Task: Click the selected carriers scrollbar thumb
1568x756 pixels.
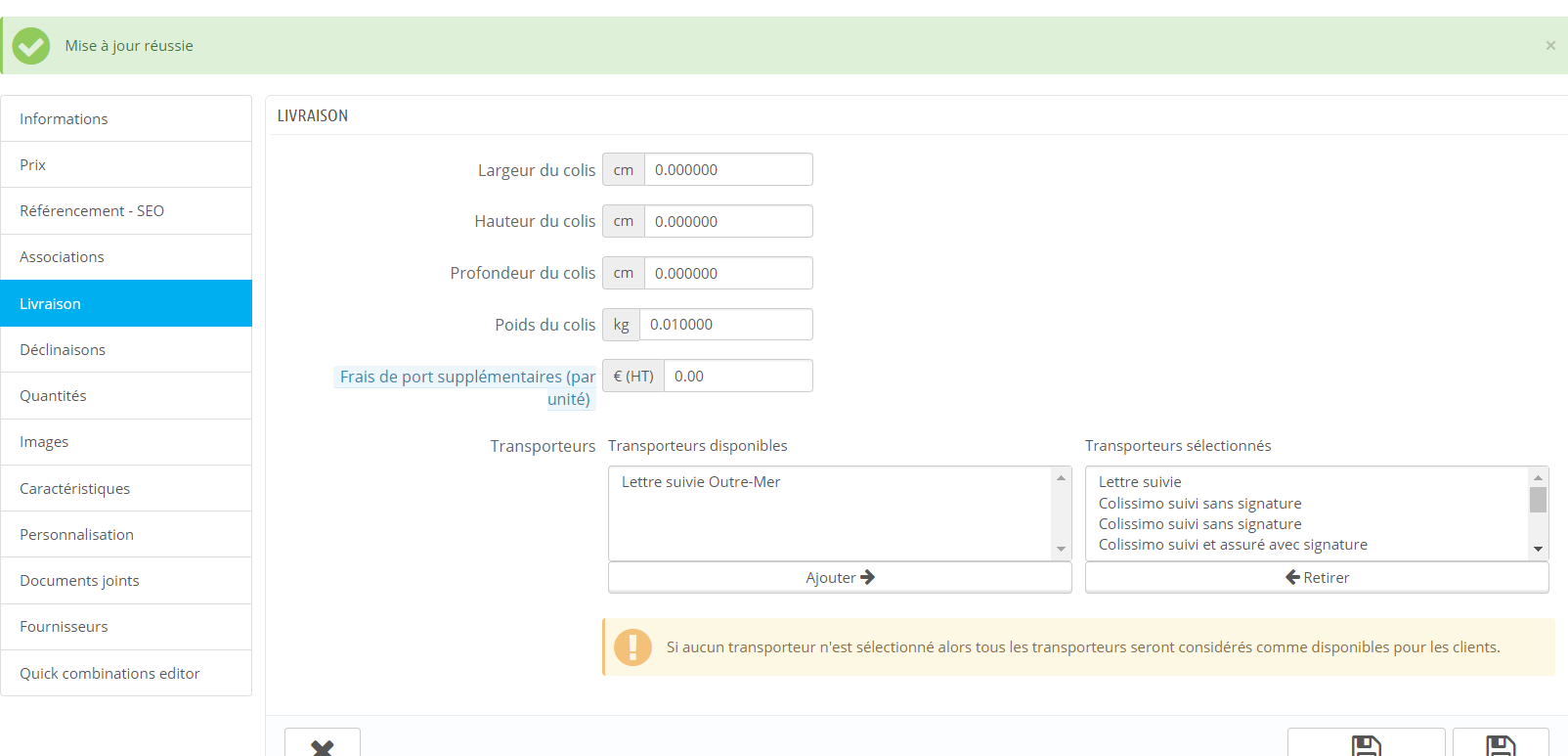Action: click(1538, 500)
